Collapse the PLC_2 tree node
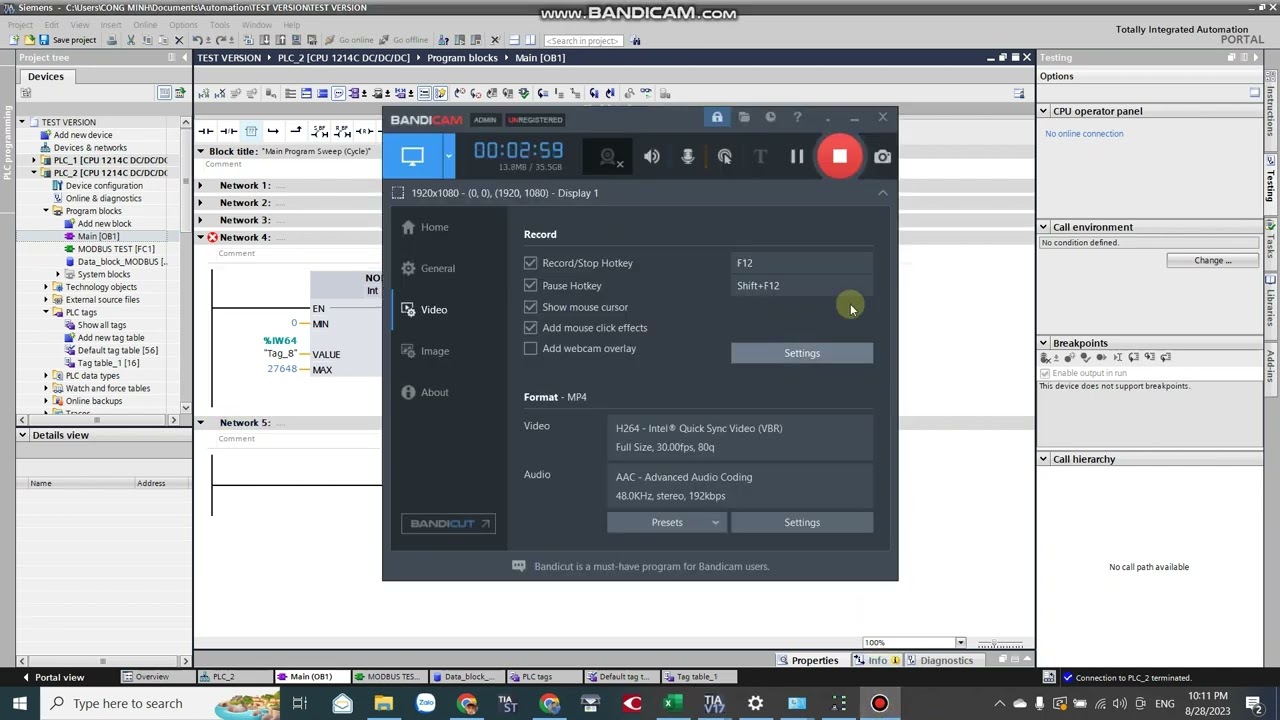This screenshot has width=1280, height=720. [x=34, y=173]
